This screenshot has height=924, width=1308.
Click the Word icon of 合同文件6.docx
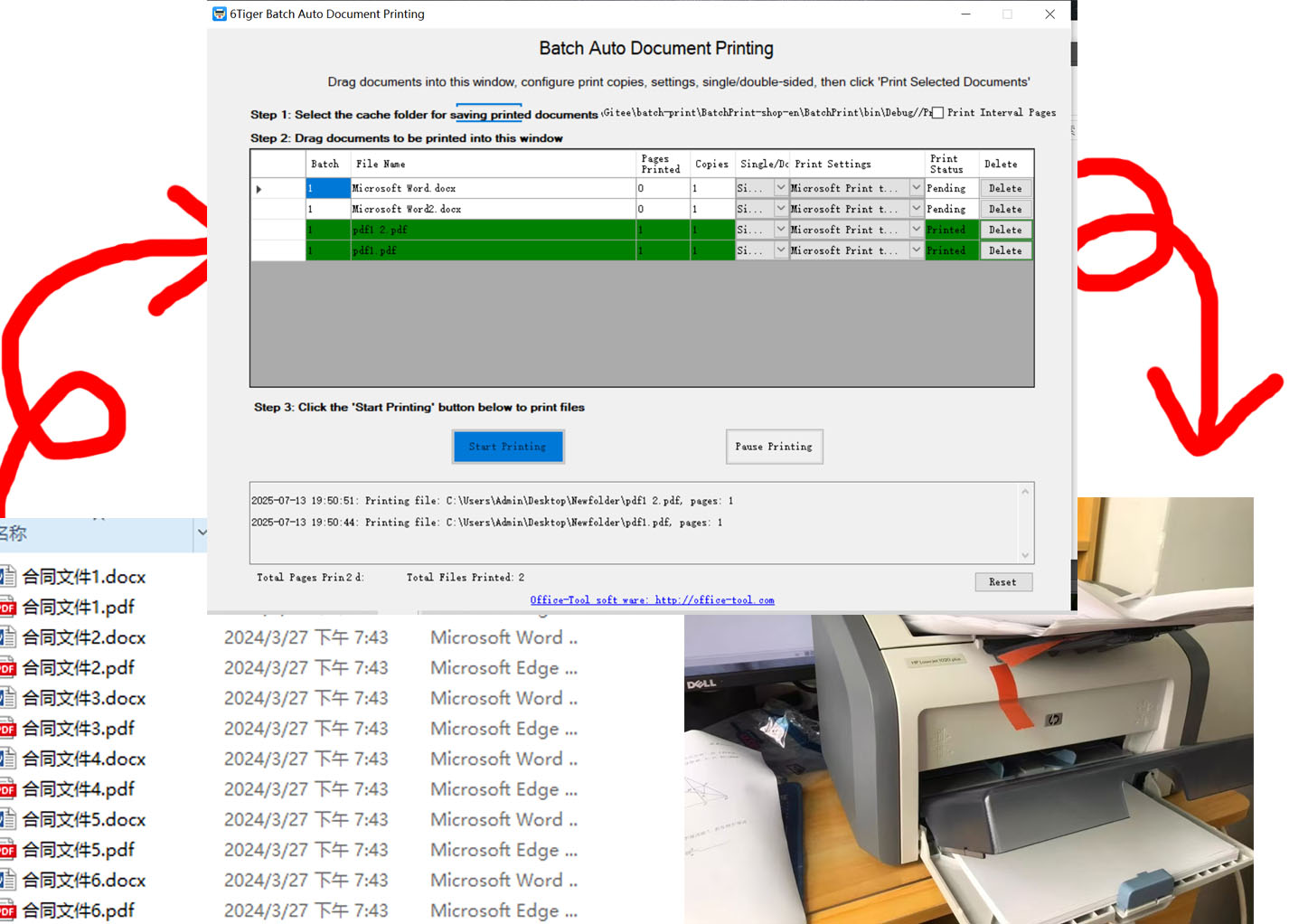pos(8,880)
